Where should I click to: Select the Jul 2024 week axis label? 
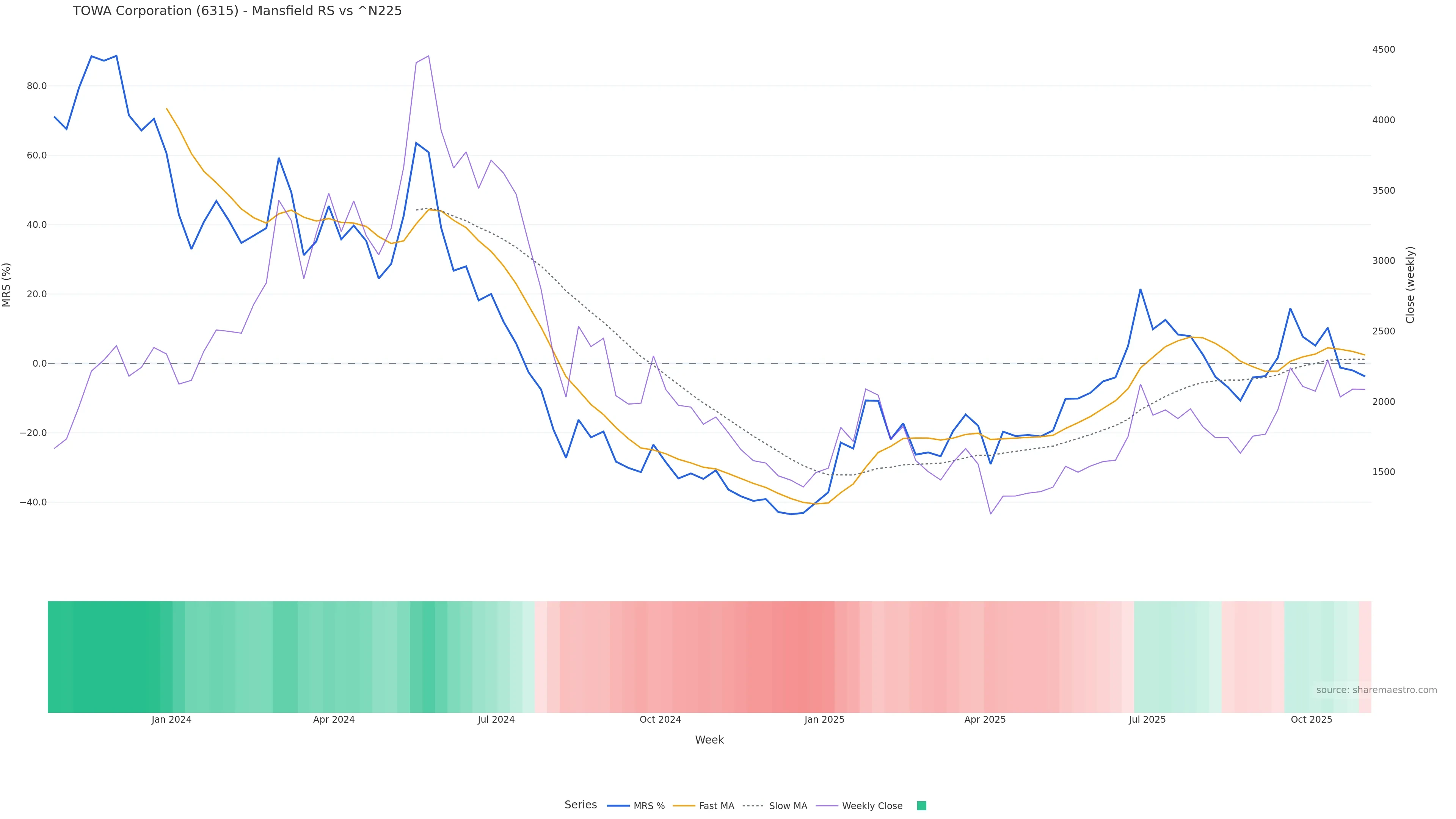coord(496,720)
